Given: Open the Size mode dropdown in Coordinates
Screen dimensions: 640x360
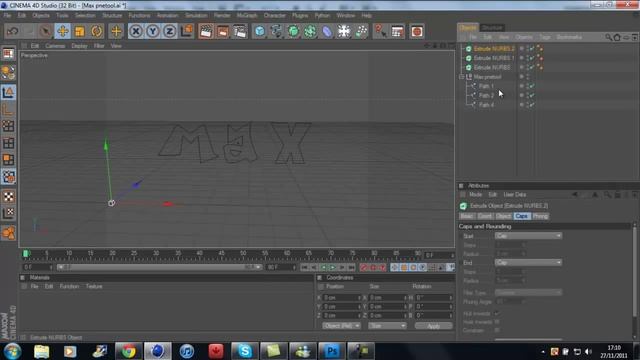Looking at the screenshot, I should 387,326.
